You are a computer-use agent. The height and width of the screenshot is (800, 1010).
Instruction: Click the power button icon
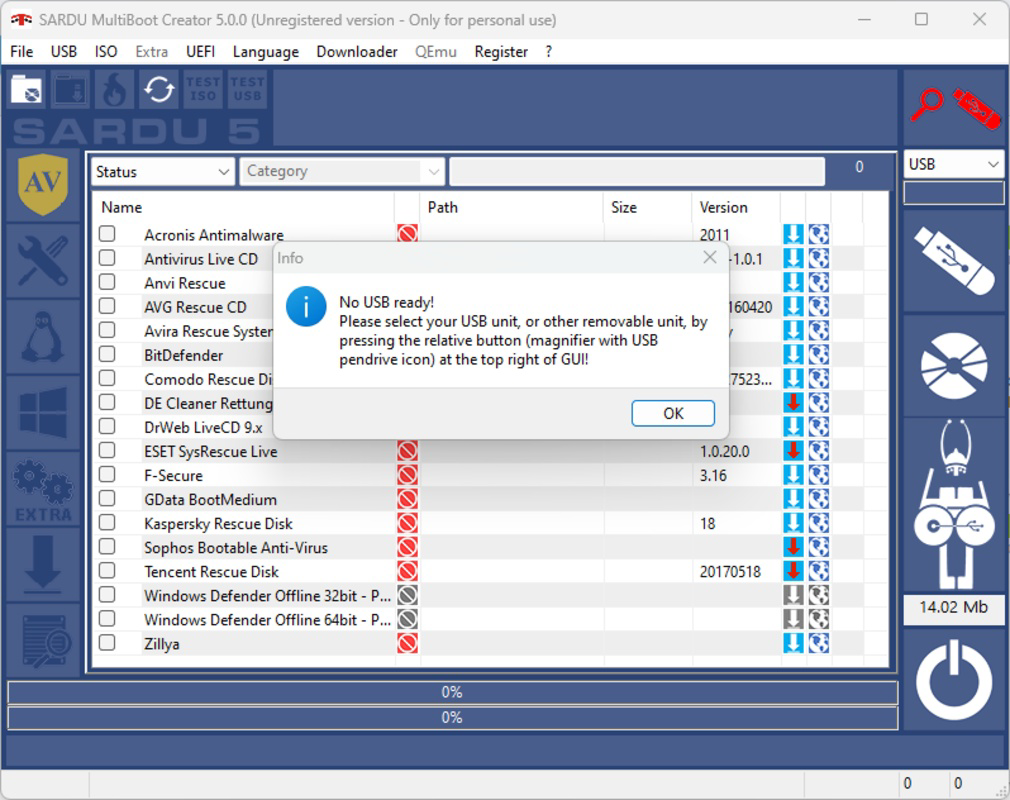coord(953,680)
